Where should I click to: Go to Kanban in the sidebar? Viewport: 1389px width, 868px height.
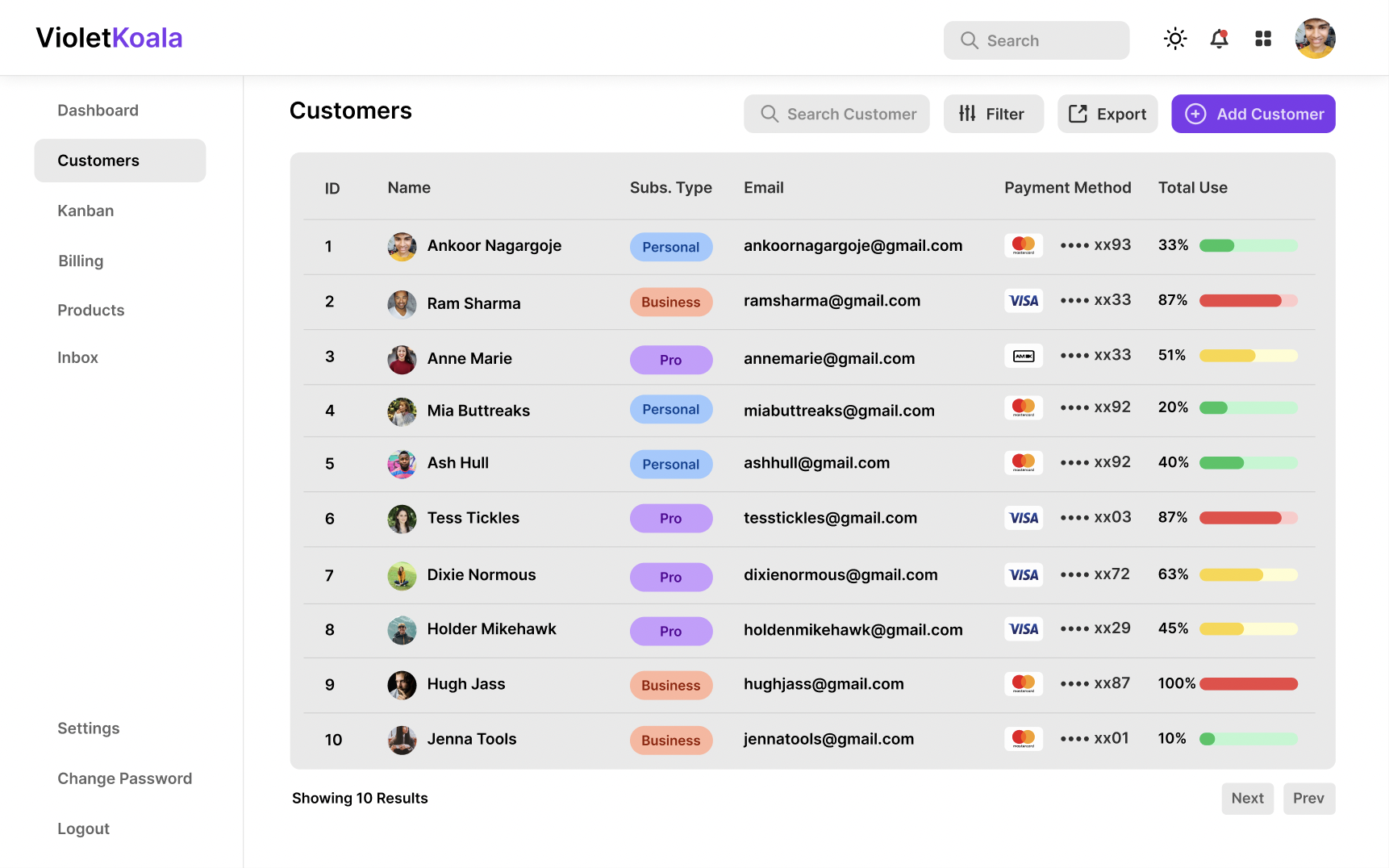(86, 211)
